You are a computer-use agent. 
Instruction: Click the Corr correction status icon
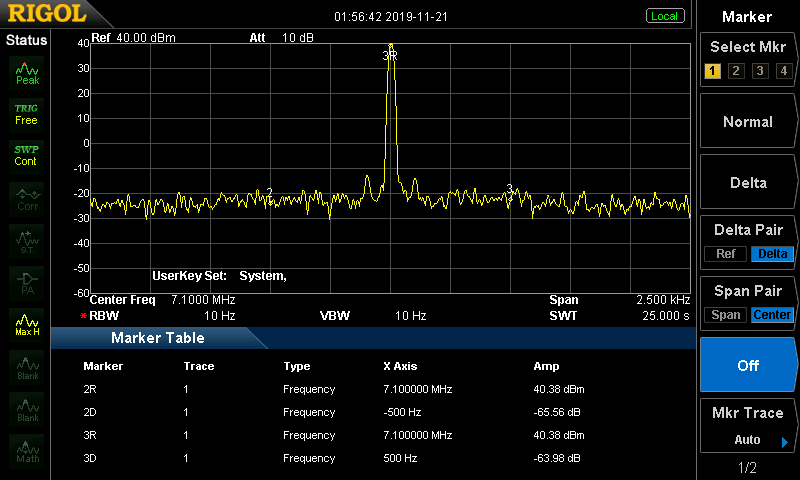[26, 198]
